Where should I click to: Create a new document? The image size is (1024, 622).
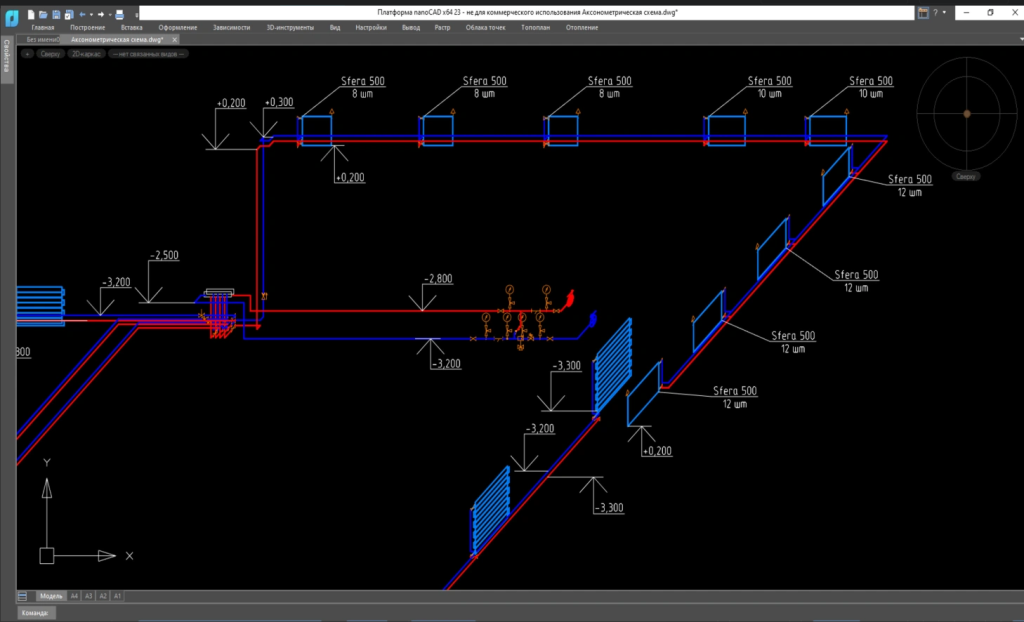pos(31,15)
